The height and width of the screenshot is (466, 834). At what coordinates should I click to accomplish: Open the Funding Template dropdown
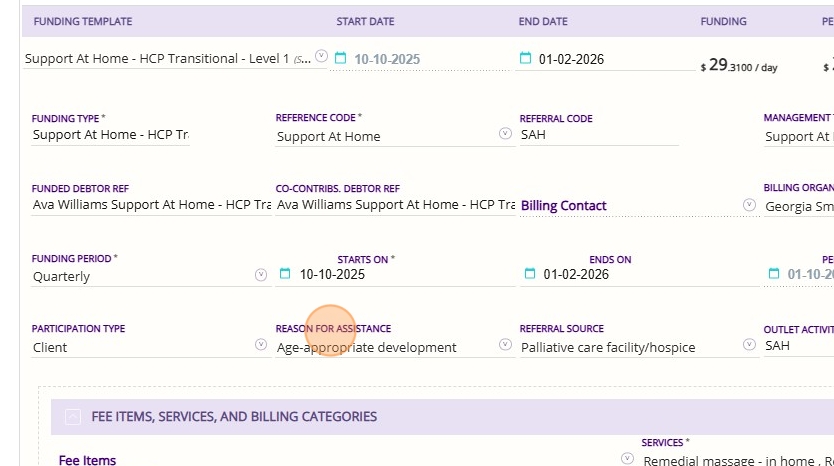click(x=321, y=57)
